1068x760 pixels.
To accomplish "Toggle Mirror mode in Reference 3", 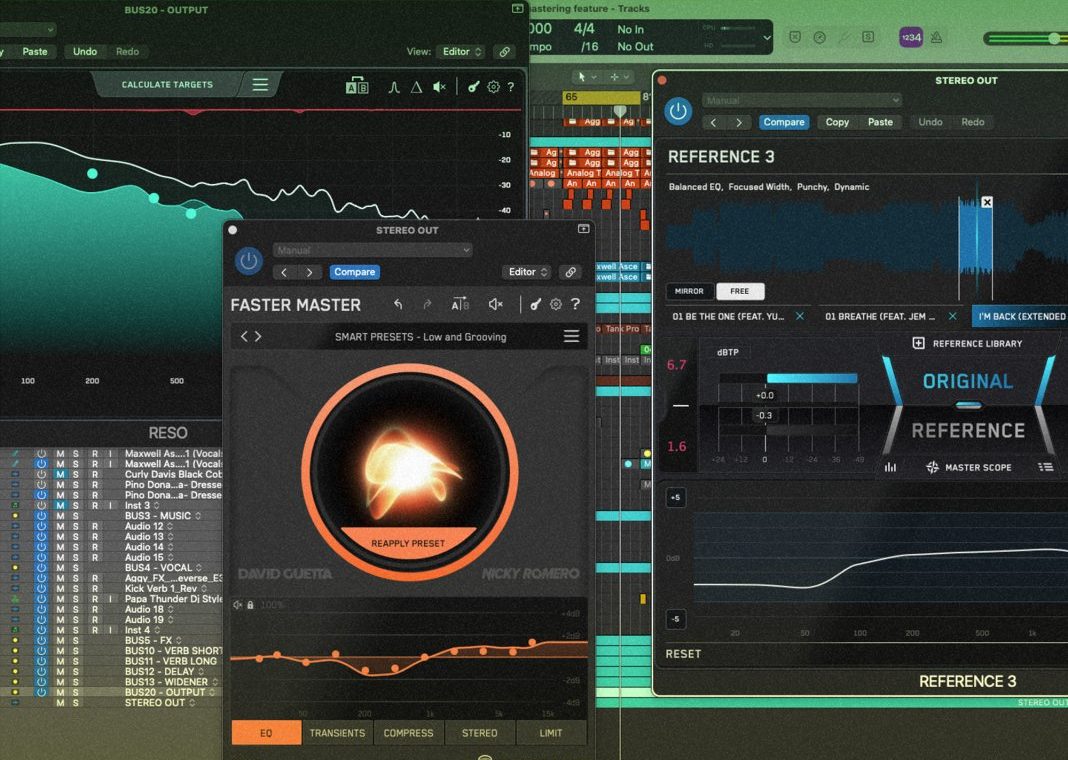I will click(x=689, y=291).
